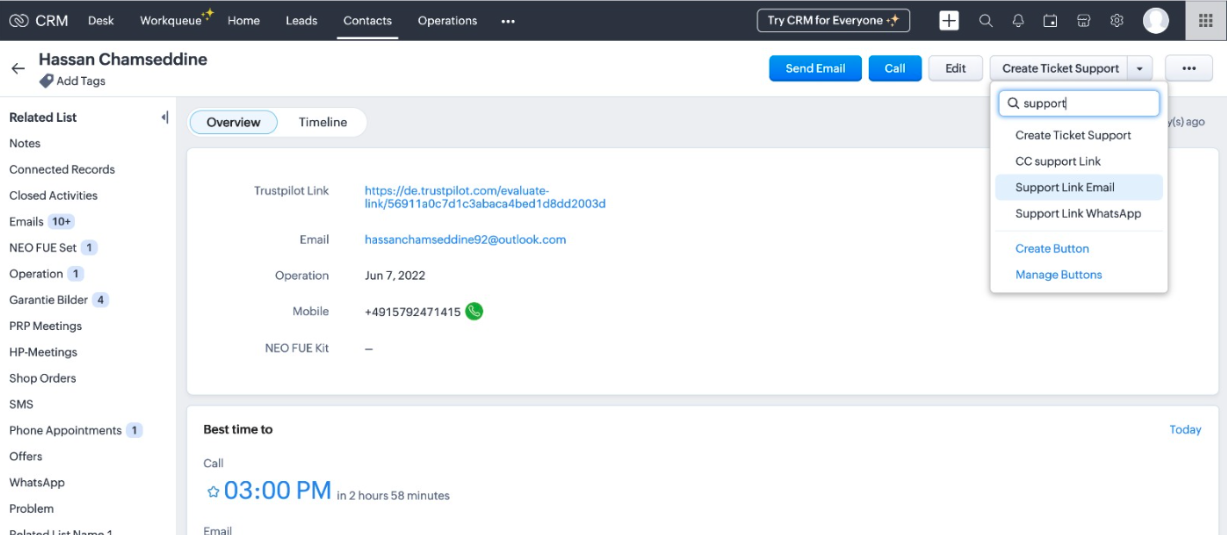Click the hassanchamseddine92@outlook.com email link

tap(465, 240)
